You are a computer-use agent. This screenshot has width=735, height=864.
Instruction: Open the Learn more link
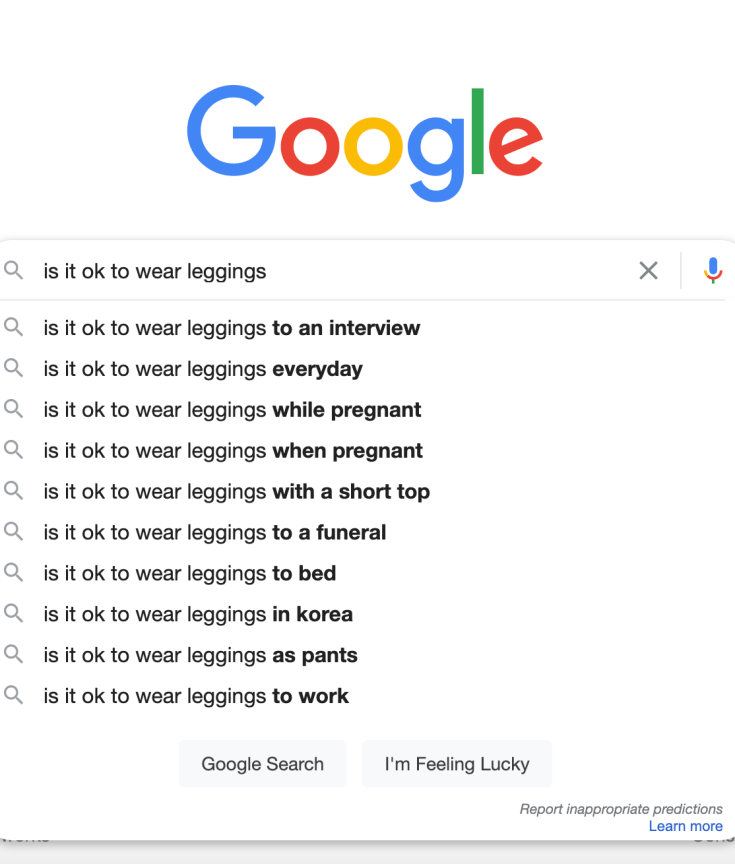tap(685, 826)
